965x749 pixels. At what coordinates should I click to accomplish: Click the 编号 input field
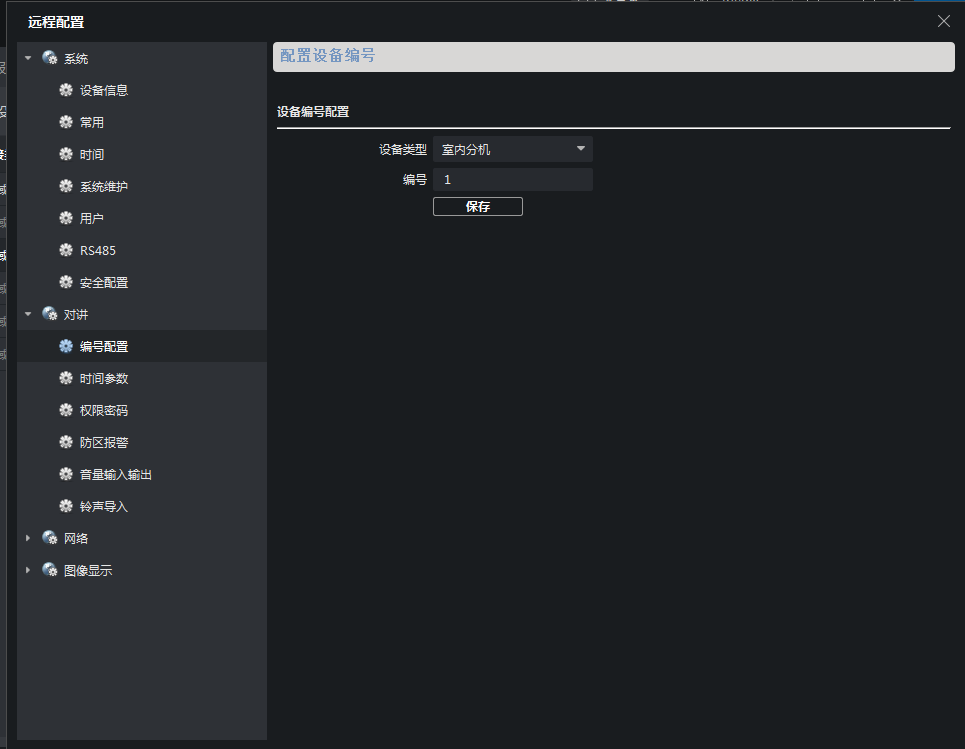[512, 180]
